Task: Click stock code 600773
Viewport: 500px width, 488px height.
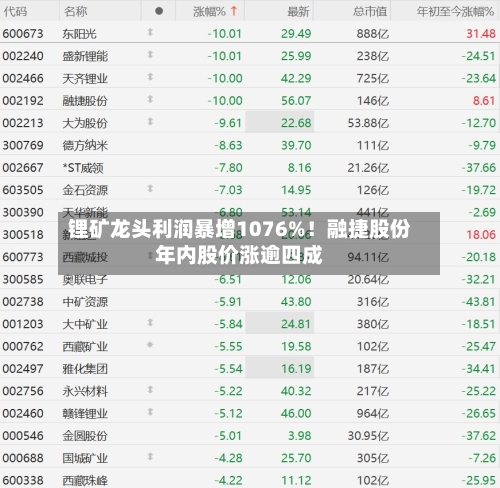Action: 23,257
